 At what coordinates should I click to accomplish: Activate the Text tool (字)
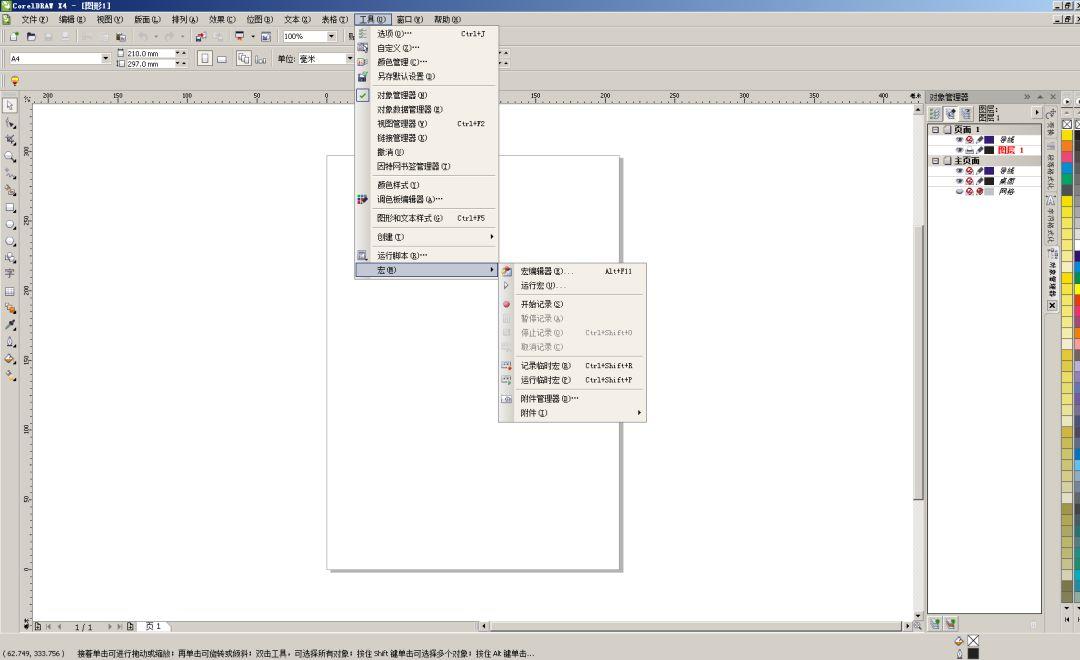(x=10, y=273)
